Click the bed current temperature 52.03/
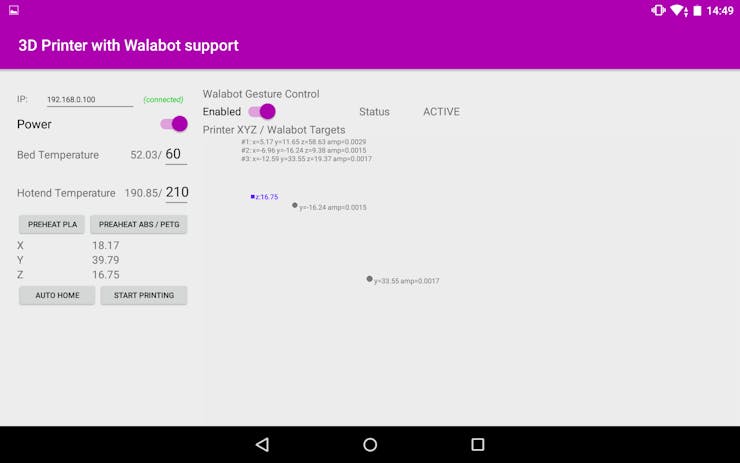Viewport: 740px width, 463px height. pyautogui.click(x=146, y=155)
